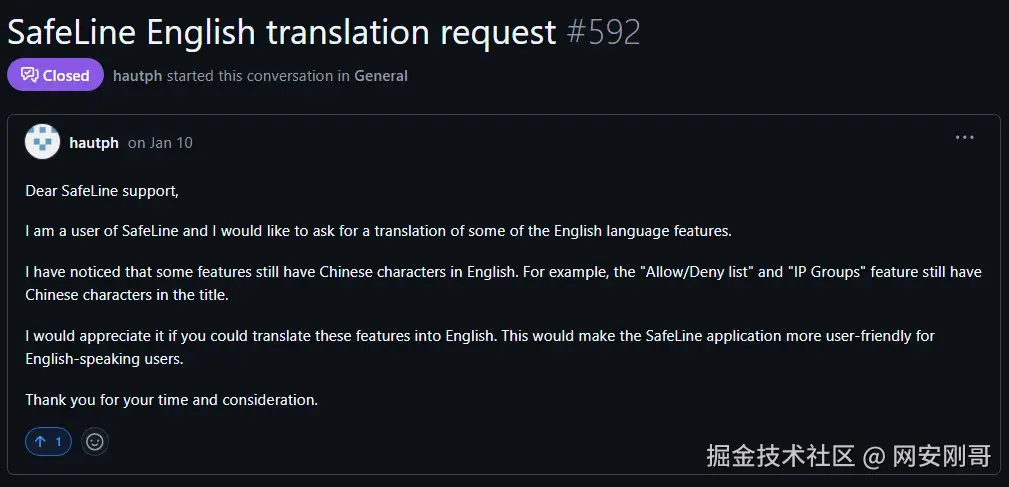Open hautph username beside the avatar
Image resolution: width=1009 pixels, height=487 pixels.
click(x=94, y=143)
